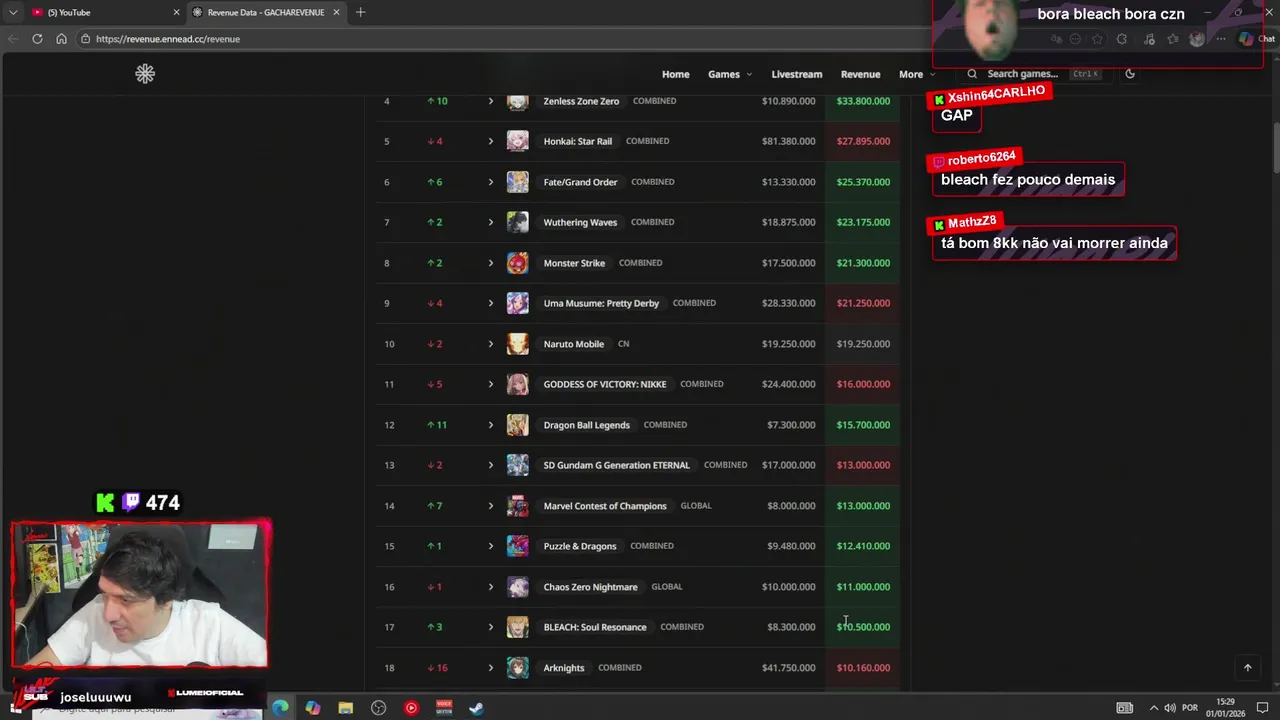The height and width of the screenshot is (720, 1280).
Task: Click the Fate/Grand Order game icon
Action: (x=518, y=182)
